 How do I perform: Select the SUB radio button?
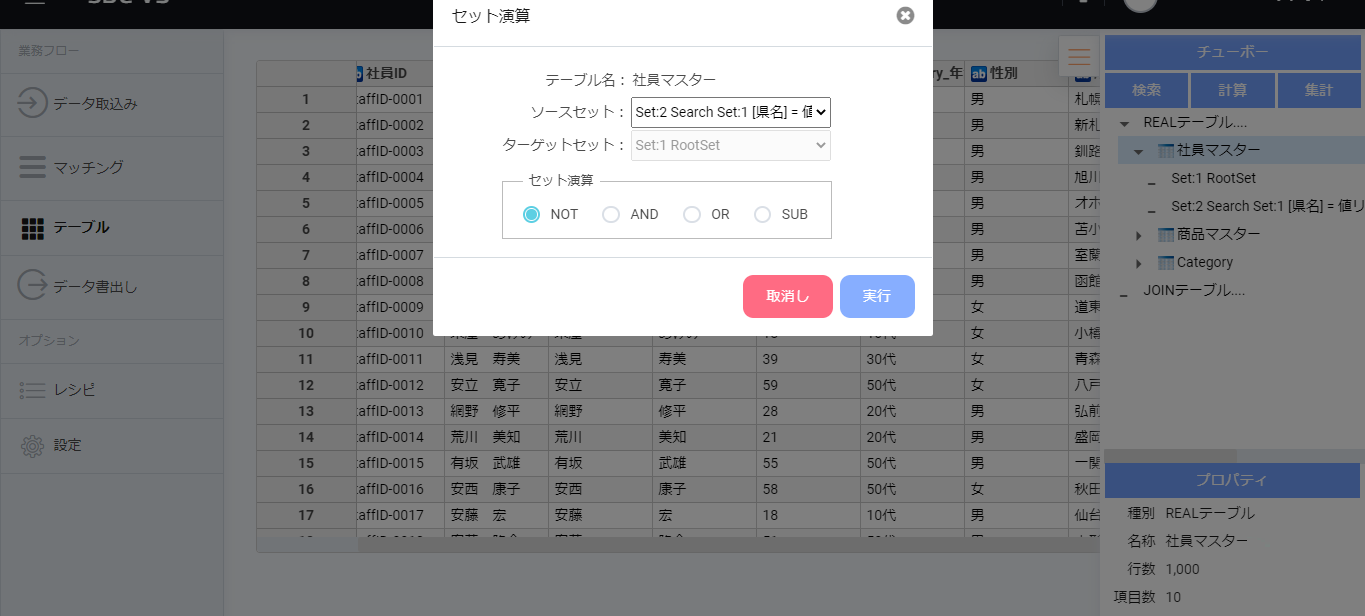click(x=763, y=214)
